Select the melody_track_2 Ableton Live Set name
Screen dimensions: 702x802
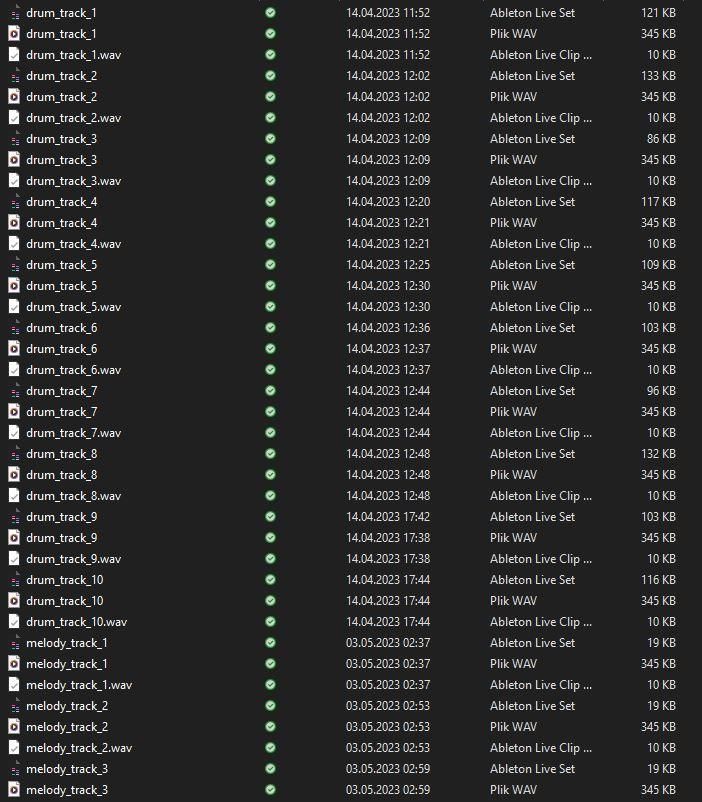(67, 705)
